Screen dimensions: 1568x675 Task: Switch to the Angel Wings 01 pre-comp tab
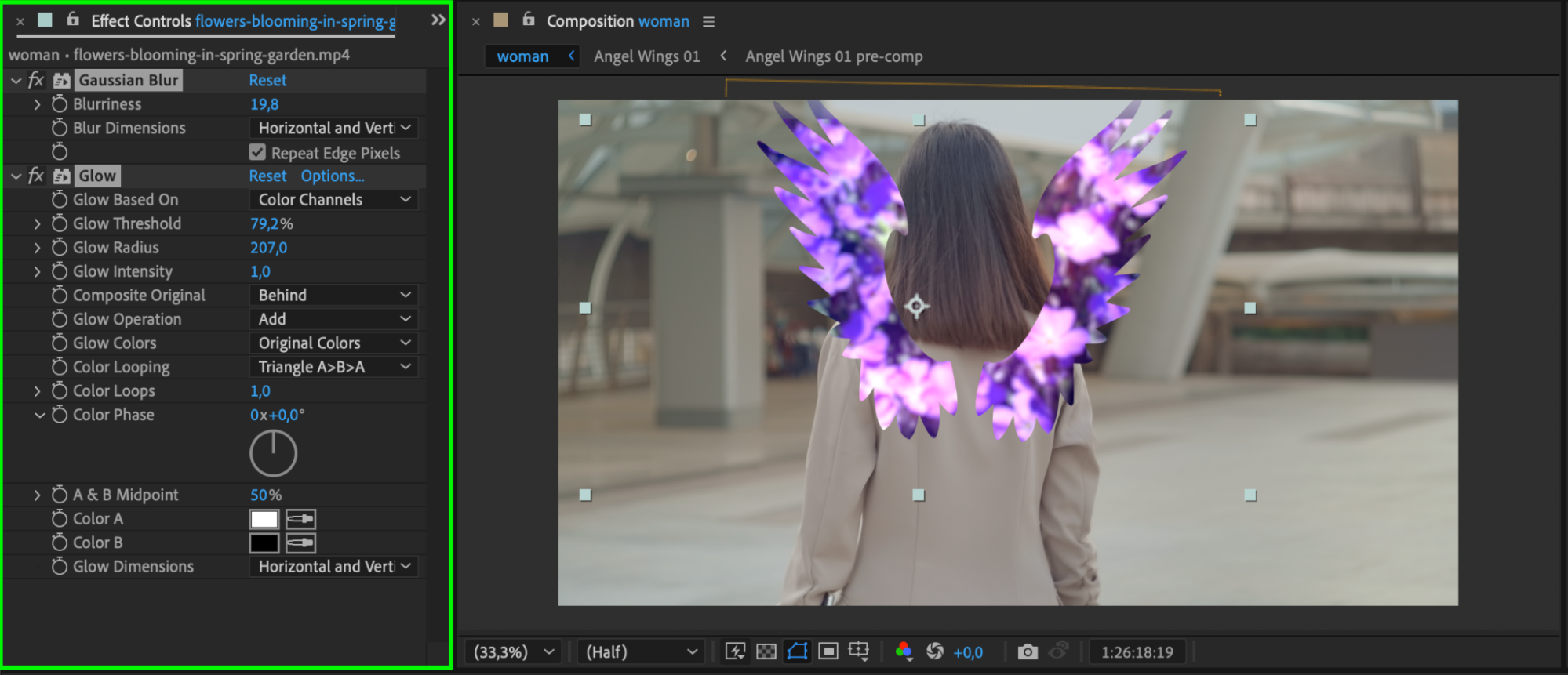coord(833,56)
